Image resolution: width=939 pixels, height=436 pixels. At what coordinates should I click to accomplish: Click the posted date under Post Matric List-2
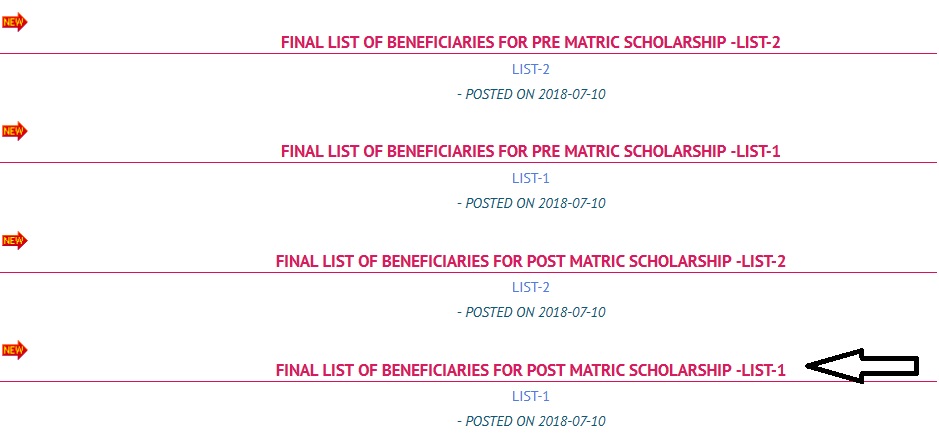(531, 313)
